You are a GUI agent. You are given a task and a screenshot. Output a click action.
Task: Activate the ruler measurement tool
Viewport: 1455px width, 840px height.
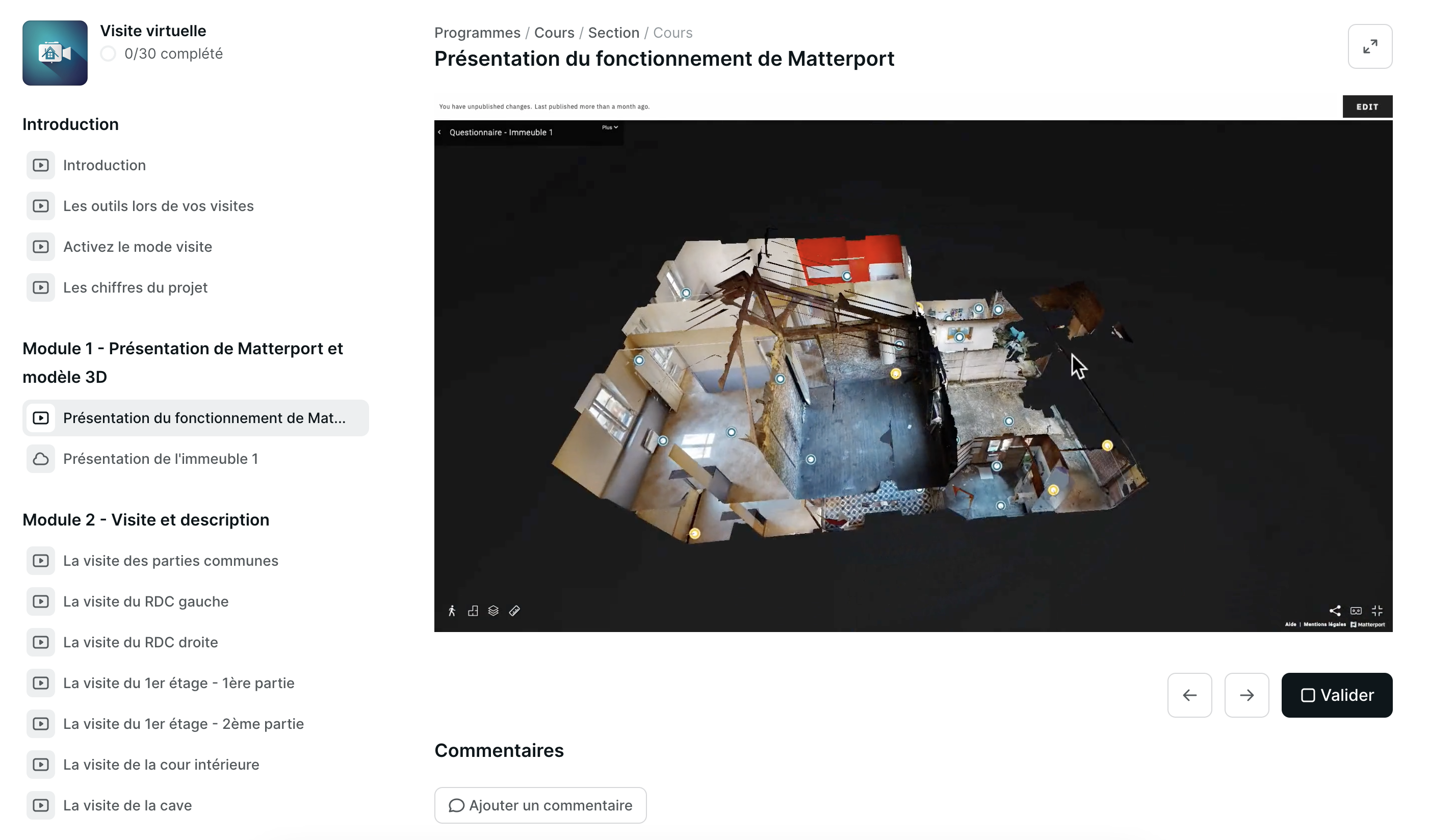[514, 611]
